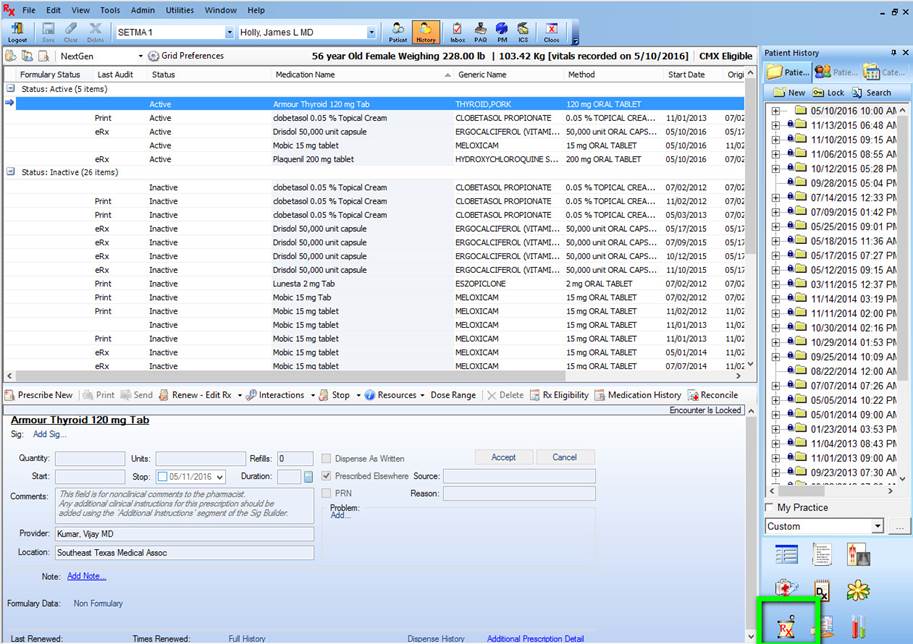This screenshot has height=644, width=913.
Task: Switch to the Cate... history tab
Action: [883, 72]
